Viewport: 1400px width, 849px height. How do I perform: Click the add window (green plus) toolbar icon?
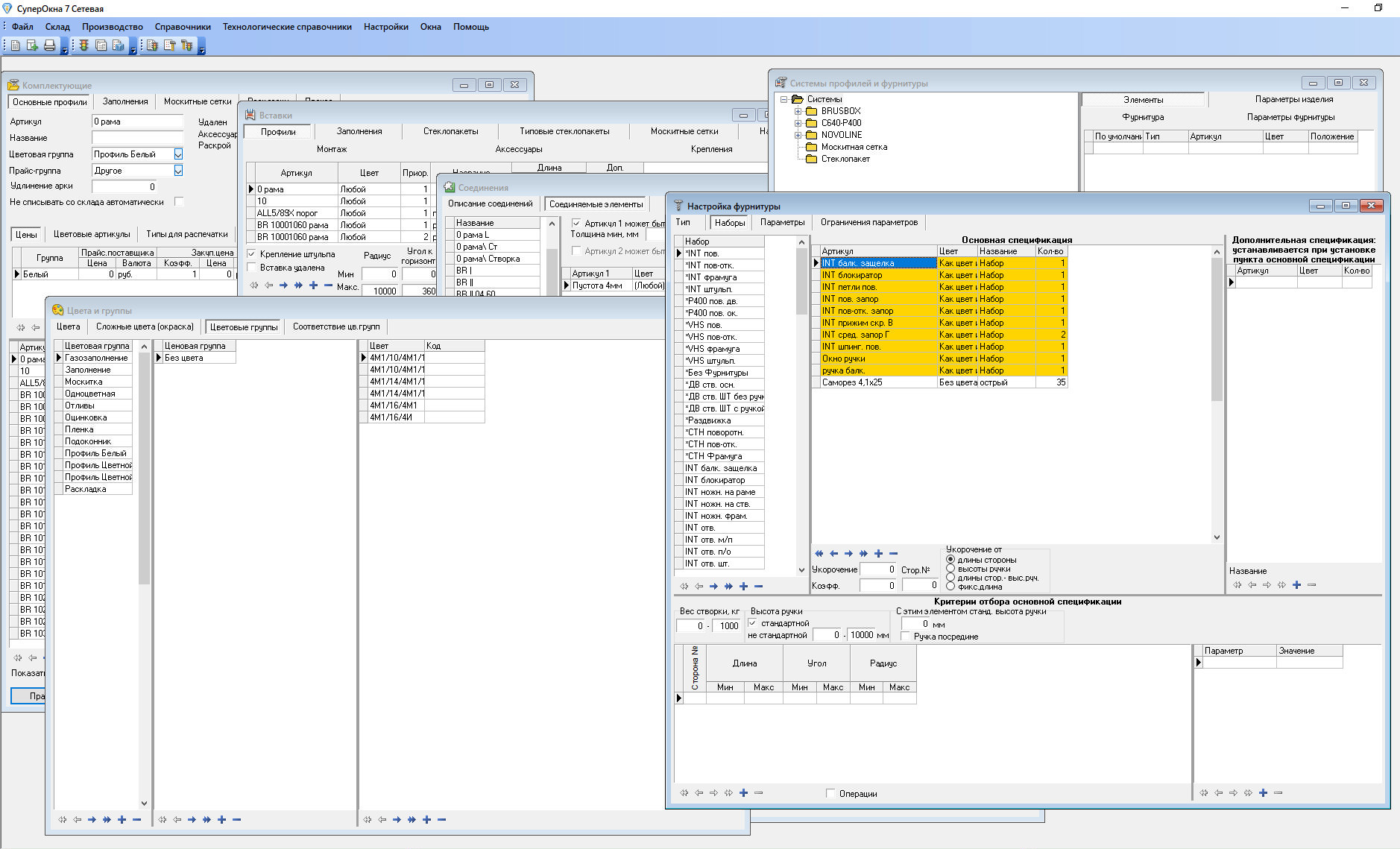pos(32,45)
